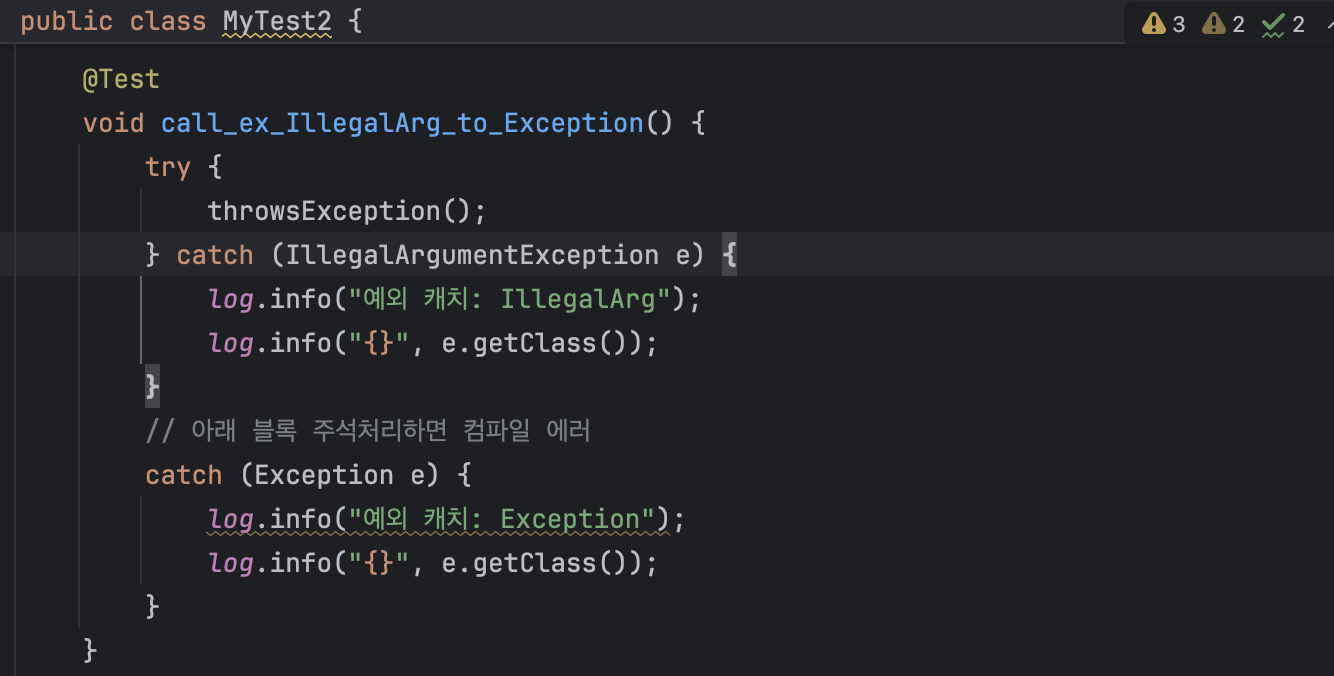This screenshot has width=1334, height=676.
Task: Click the MyTest2 class name
Action: click(x=277, y=22)
